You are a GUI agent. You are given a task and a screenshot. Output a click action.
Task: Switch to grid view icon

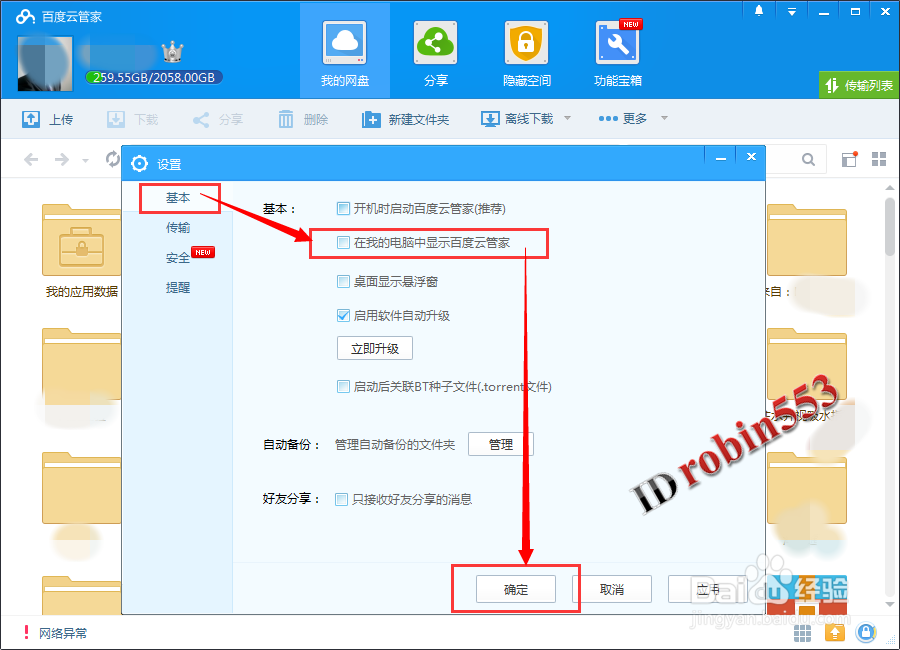[x=879, y=159]
